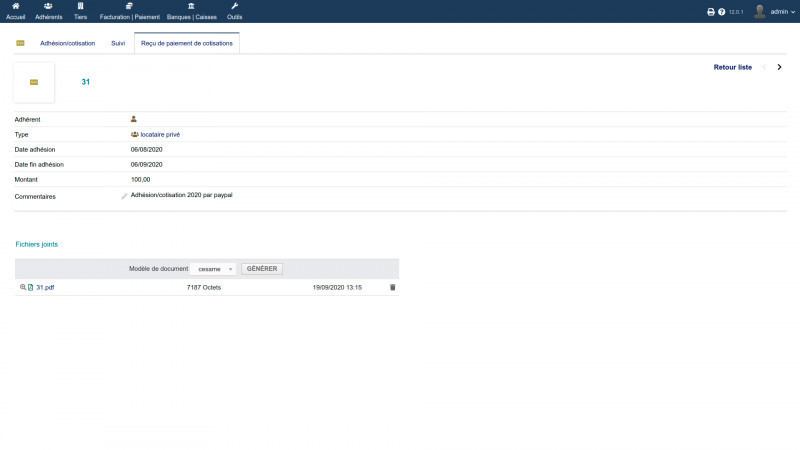The image size is (800, 450).
Task: Open the locataire privé type link
Action: [x=160, y=135]
